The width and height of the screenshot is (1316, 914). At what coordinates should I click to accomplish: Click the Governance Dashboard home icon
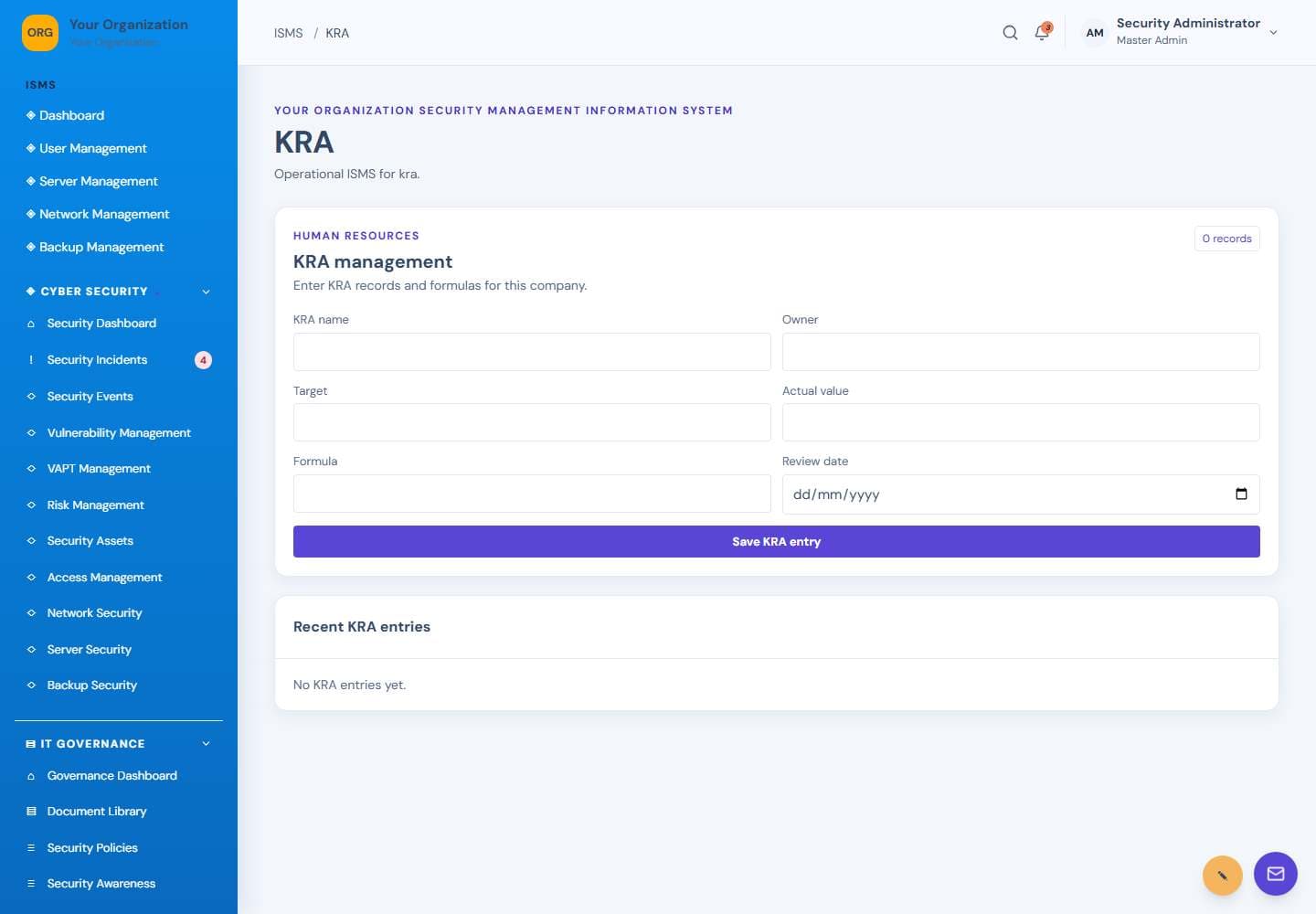pos(31,776)
